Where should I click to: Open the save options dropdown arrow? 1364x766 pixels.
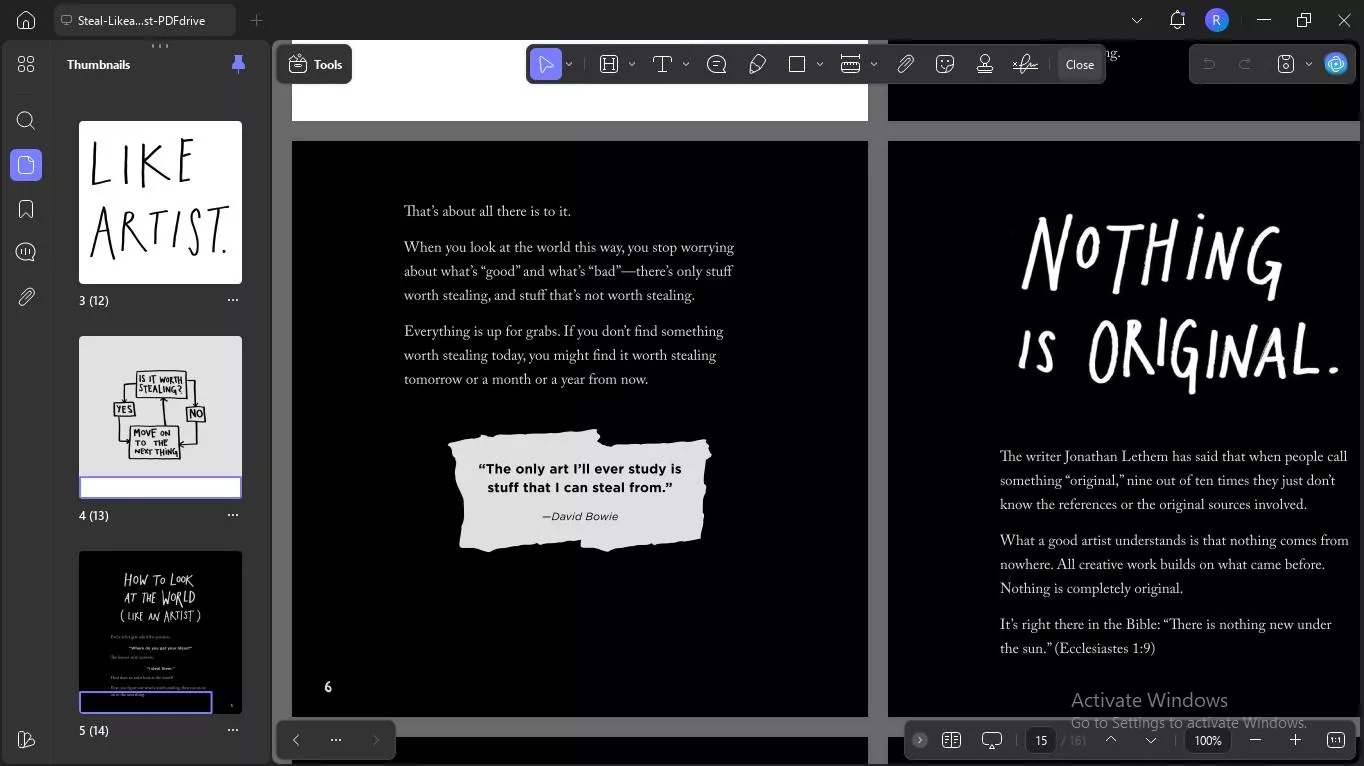pos(1309,65)
